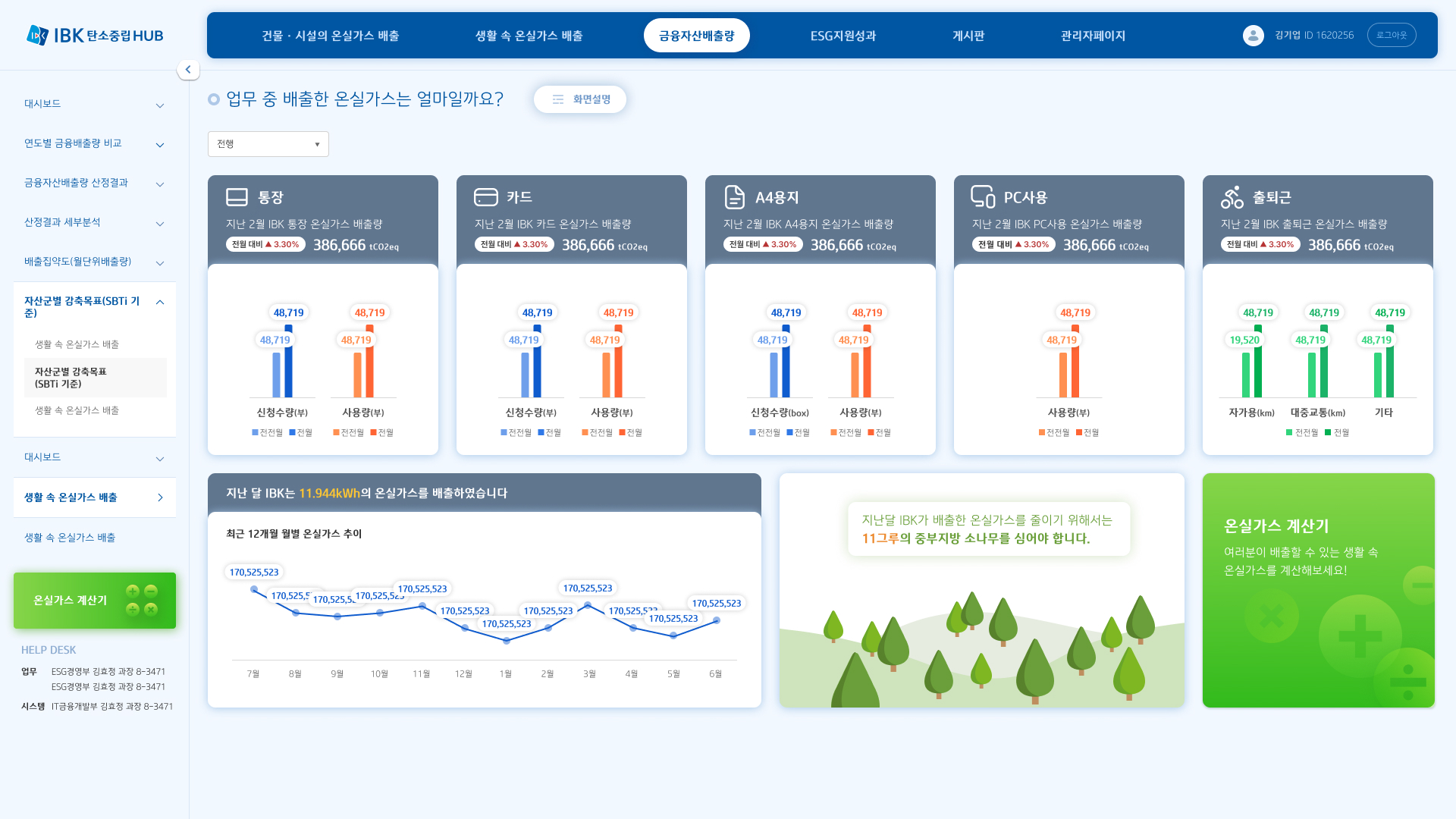
Task: Open the sidebar 온실가스 계산기 banner
Action: 95,601
